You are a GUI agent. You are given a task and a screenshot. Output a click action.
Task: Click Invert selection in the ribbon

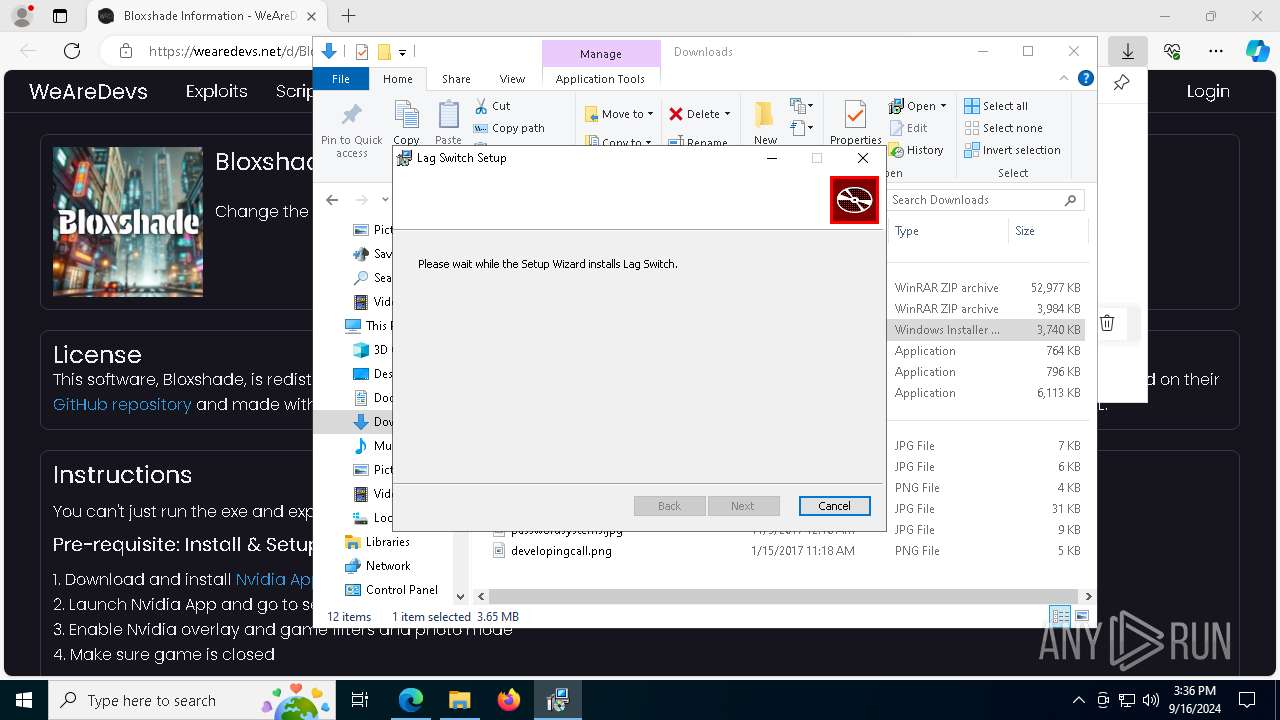(x=1012, y=150)
